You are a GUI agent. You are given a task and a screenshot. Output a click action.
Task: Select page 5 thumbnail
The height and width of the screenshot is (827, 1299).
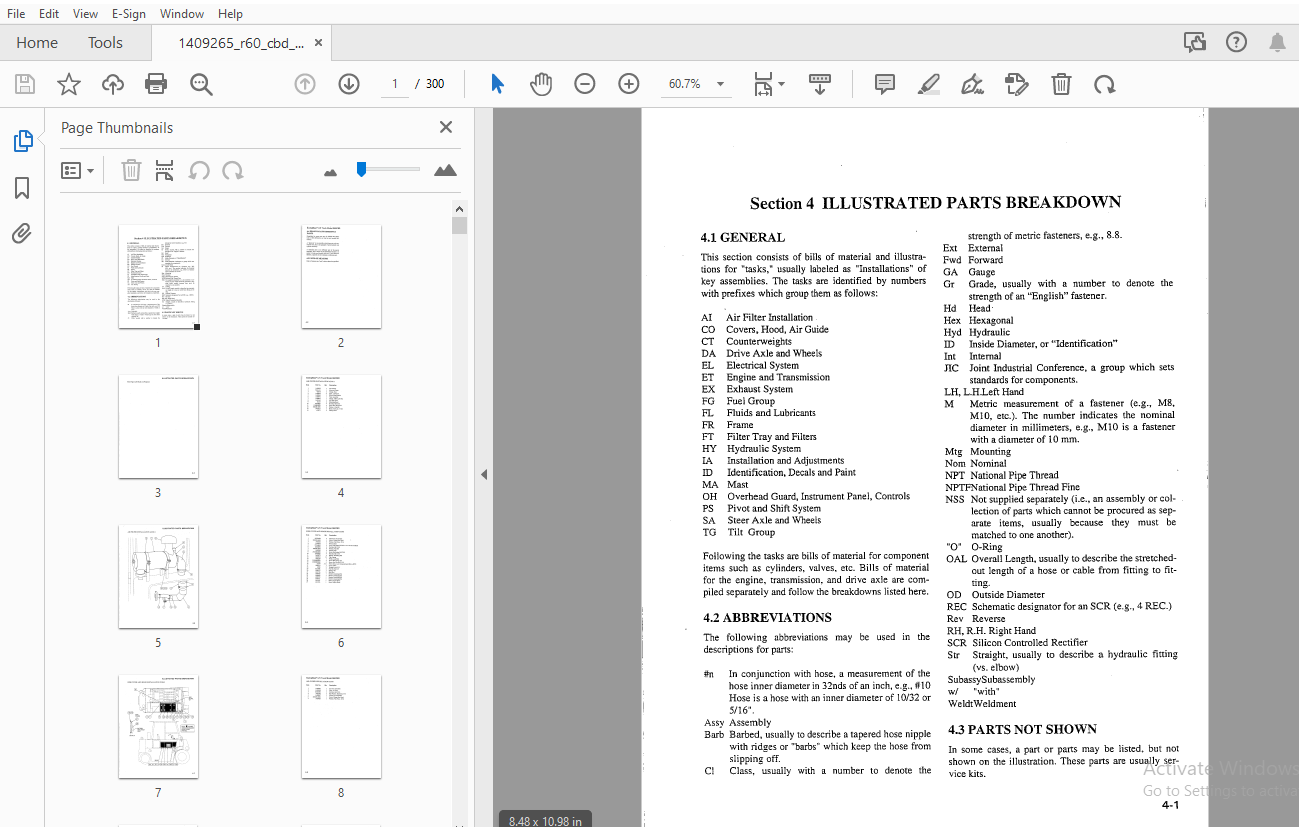pos(158,577)
